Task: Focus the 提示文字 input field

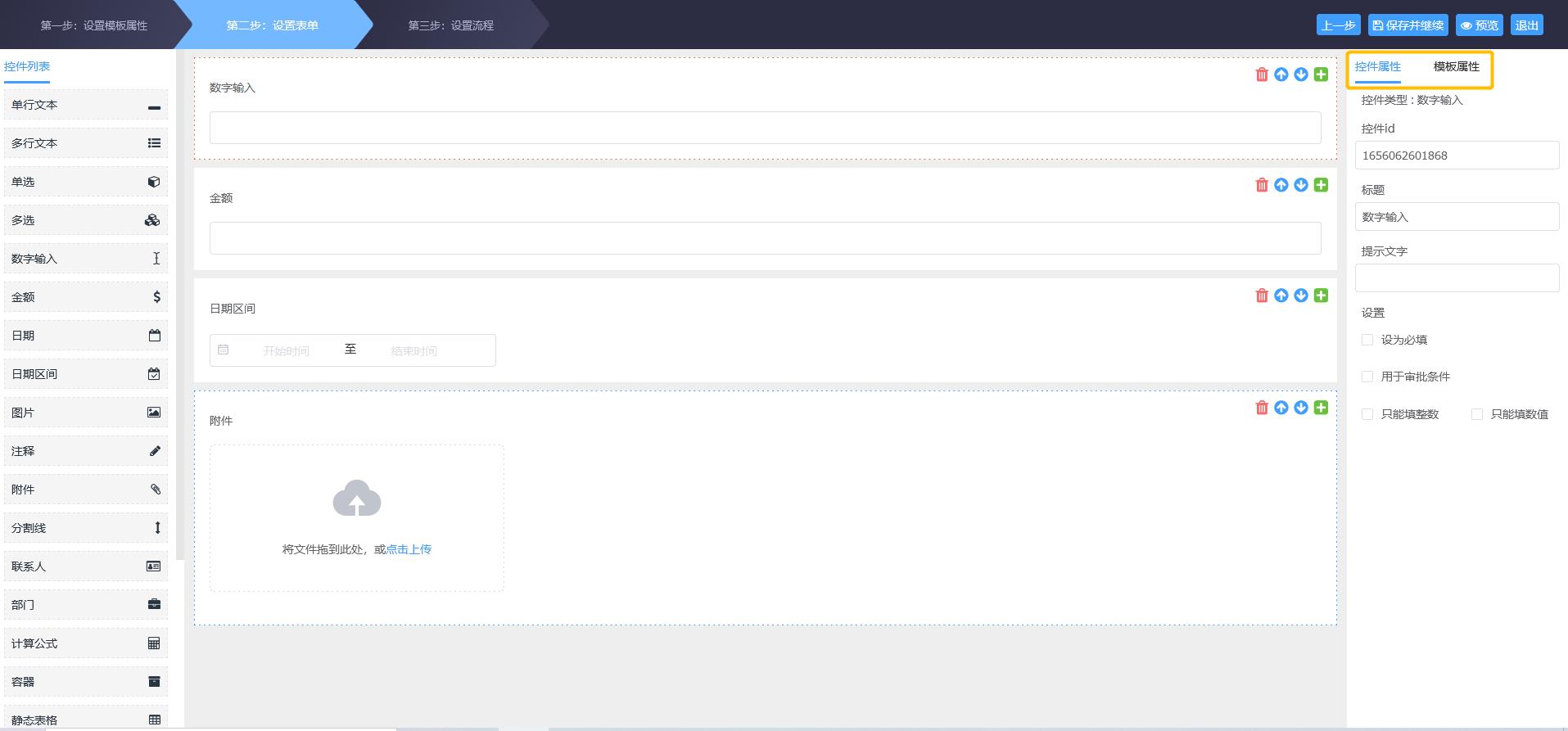Action: (x=1457, y=278)
